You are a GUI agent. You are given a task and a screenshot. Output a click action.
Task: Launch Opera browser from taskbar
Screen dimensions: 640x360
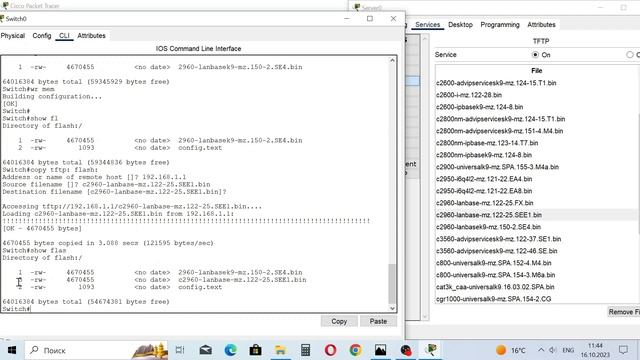click(x=330, y=350)
